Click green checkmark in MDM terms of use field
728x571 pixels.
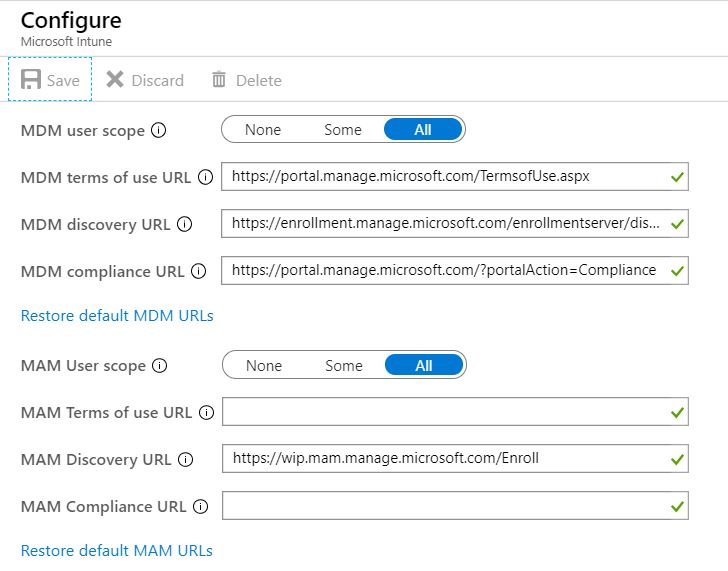pos(677,177)
